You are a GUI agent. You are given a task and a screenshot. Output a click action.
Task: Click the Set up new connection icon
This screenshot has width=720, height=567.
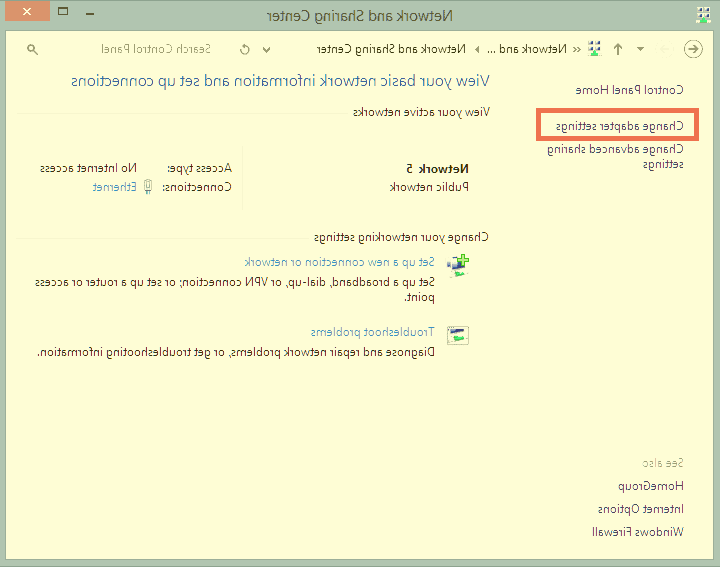point(458,265)
